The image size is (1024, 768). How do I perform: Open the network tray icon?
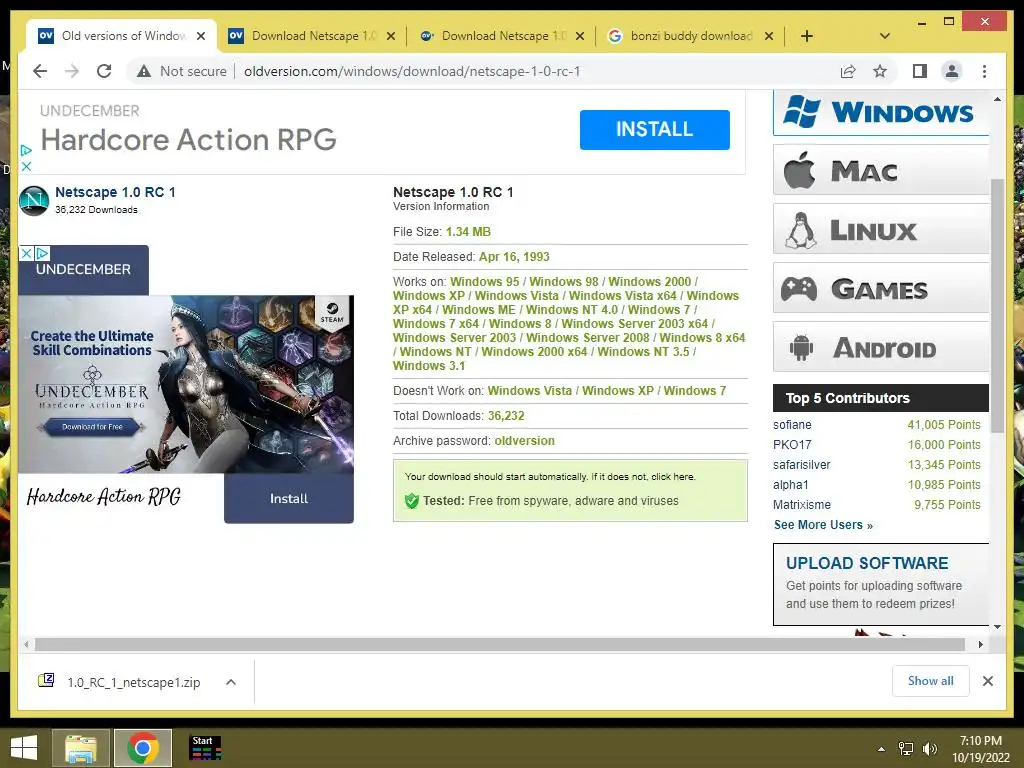906,749
